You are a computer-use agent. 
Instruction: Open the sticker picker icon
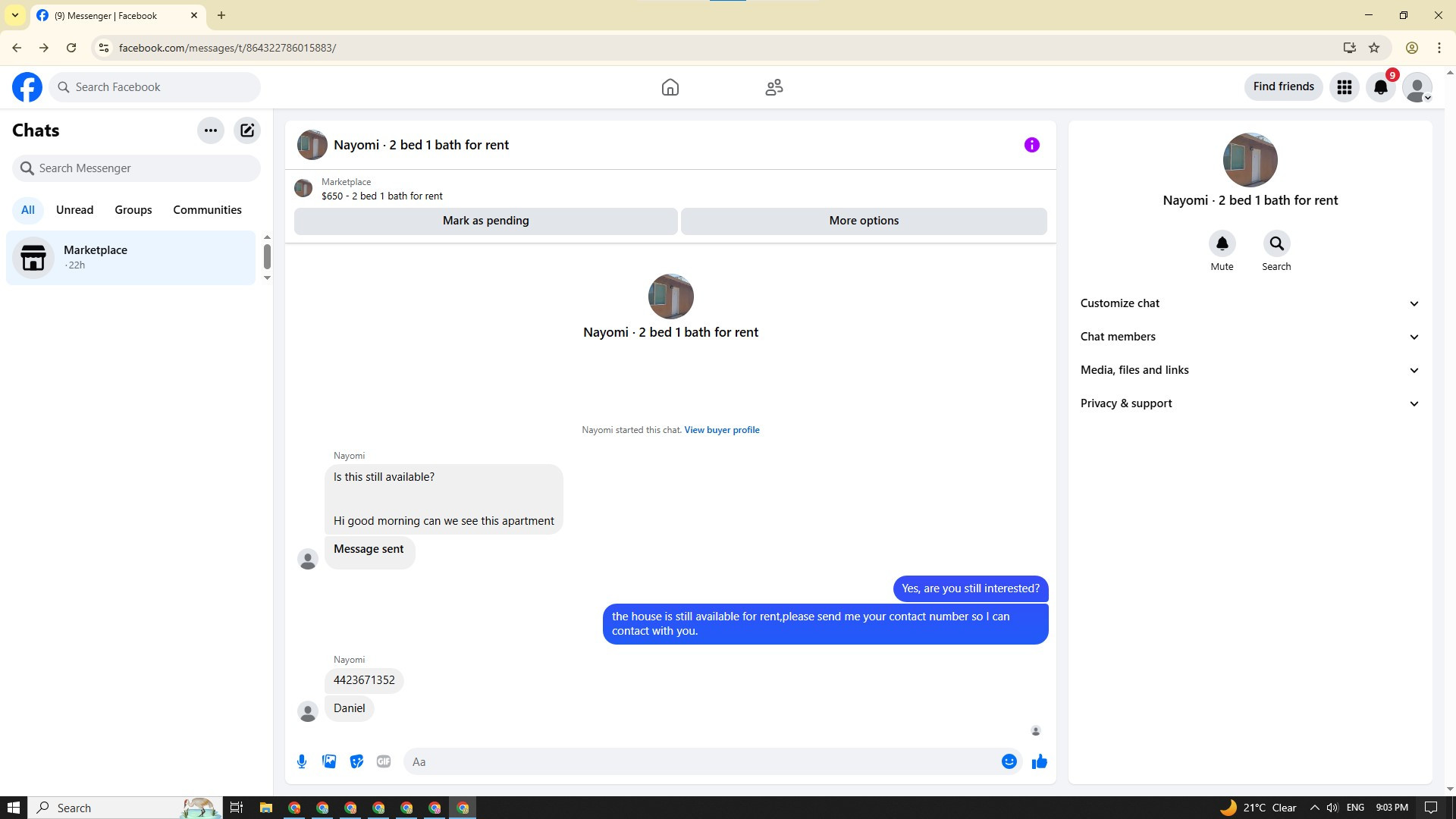356,761
